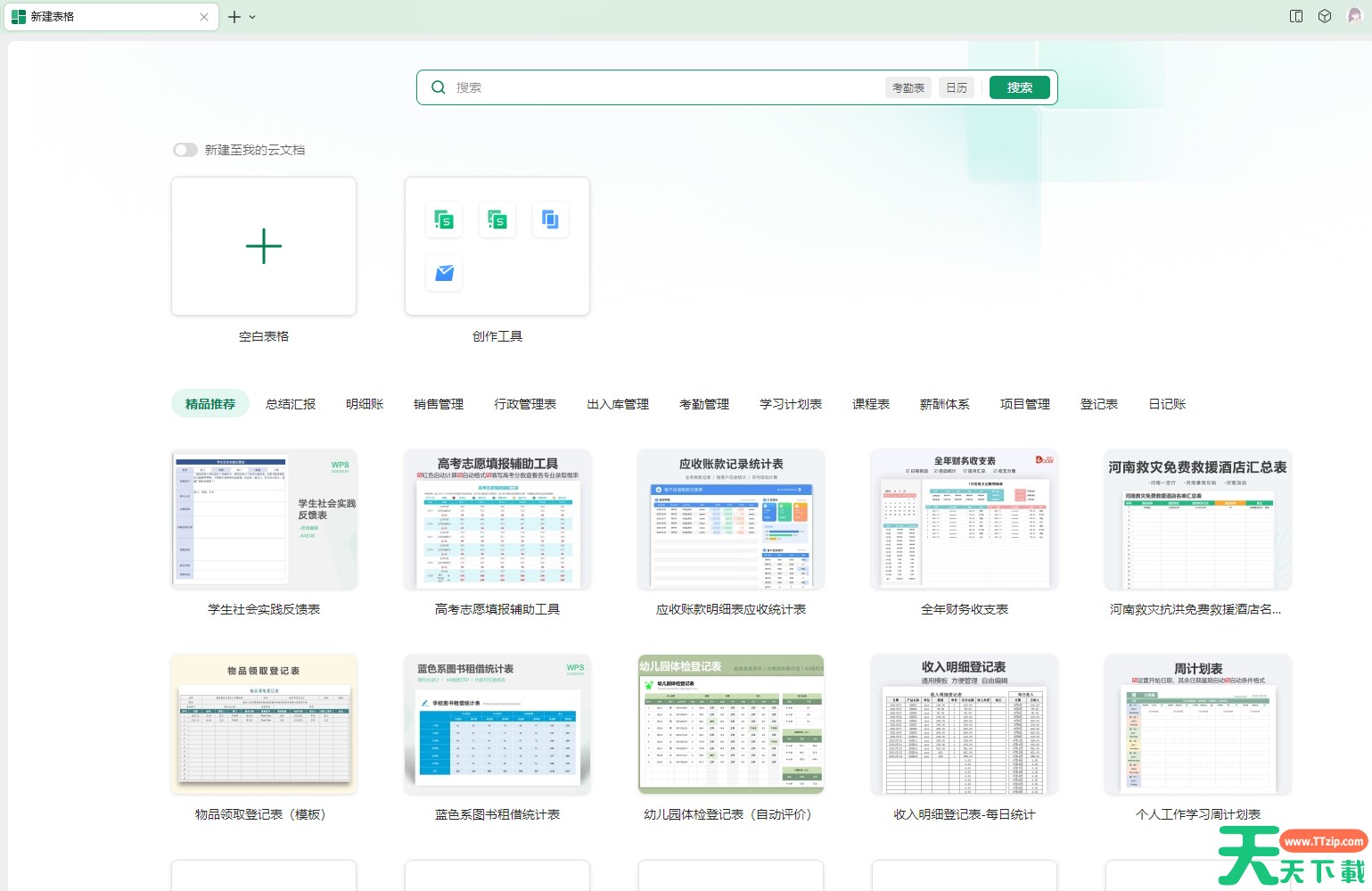
Task: Open the cube icon in the title bar
Action: tap(1325, 16)
